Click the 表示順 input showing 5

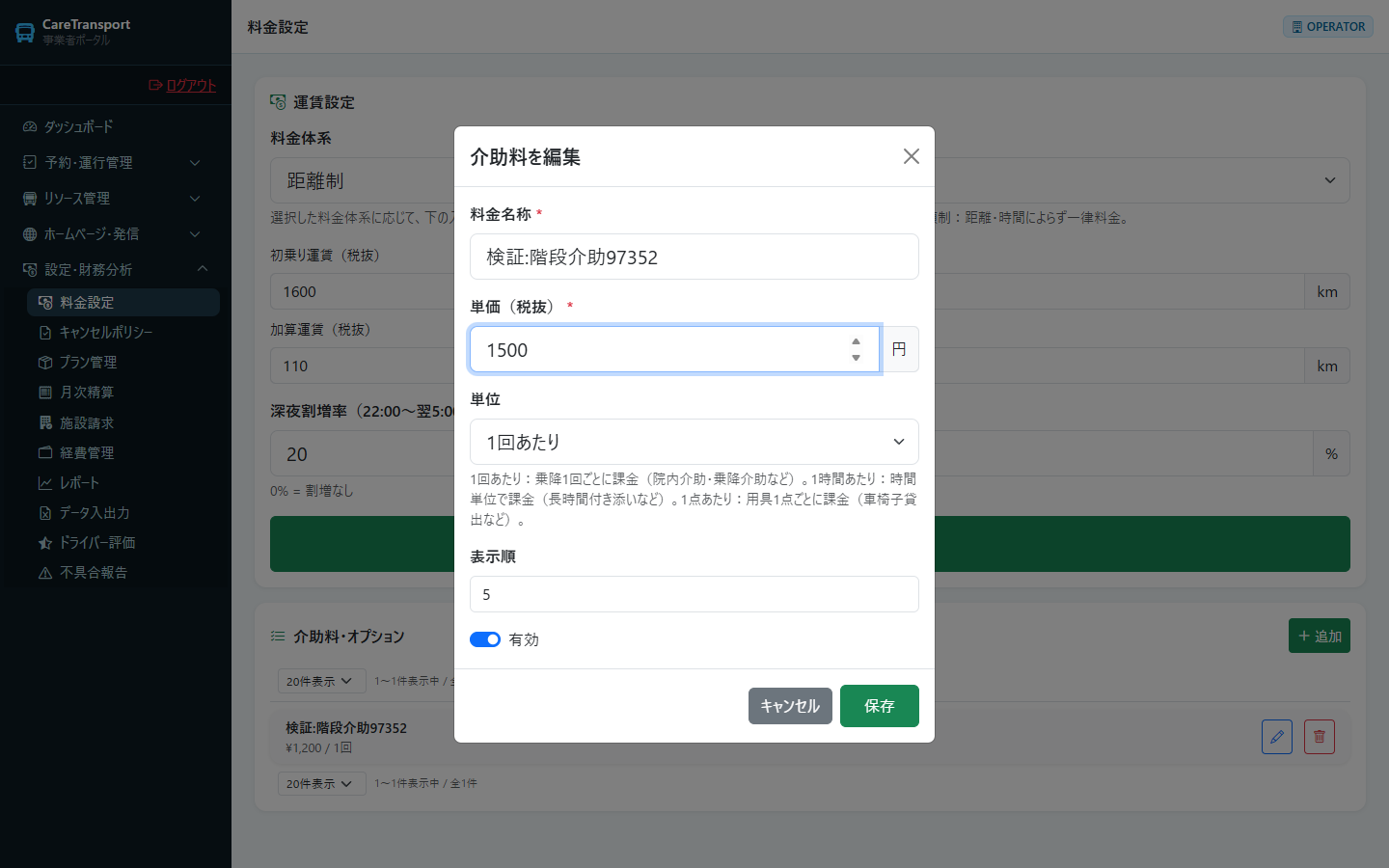click(694, 594)
